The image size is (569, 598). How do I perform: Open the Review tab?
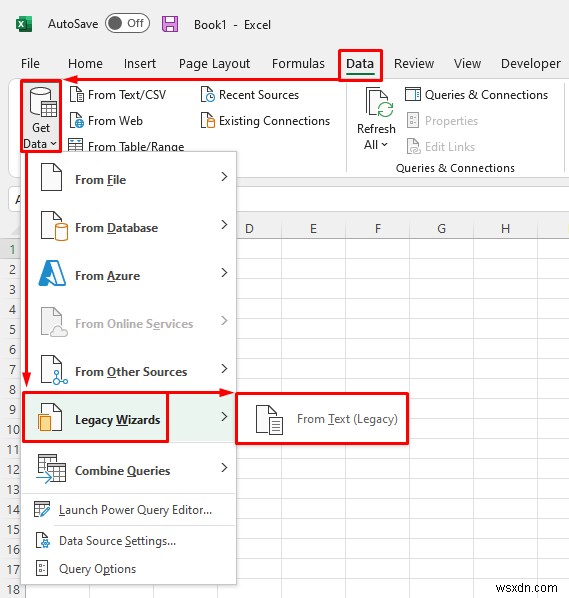tap(414, 63)
